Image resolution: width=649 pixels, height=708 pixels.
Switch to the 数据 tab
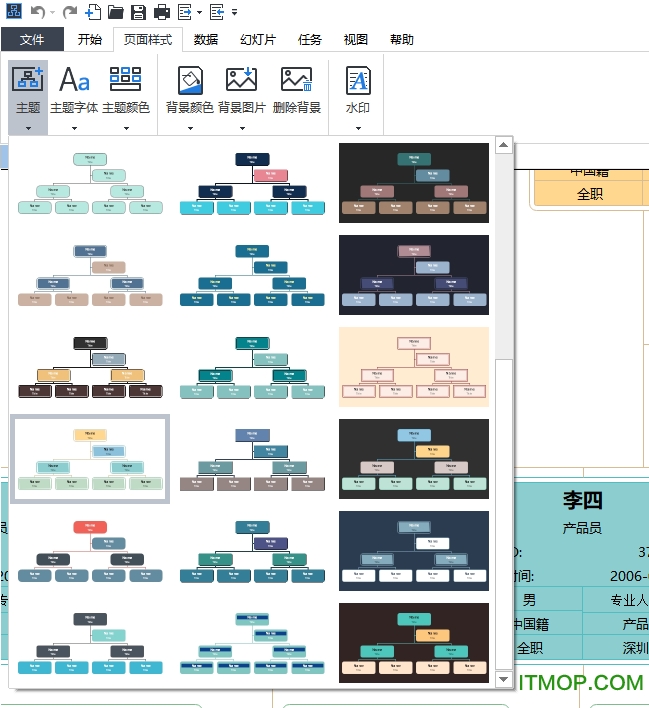[206, 40]
